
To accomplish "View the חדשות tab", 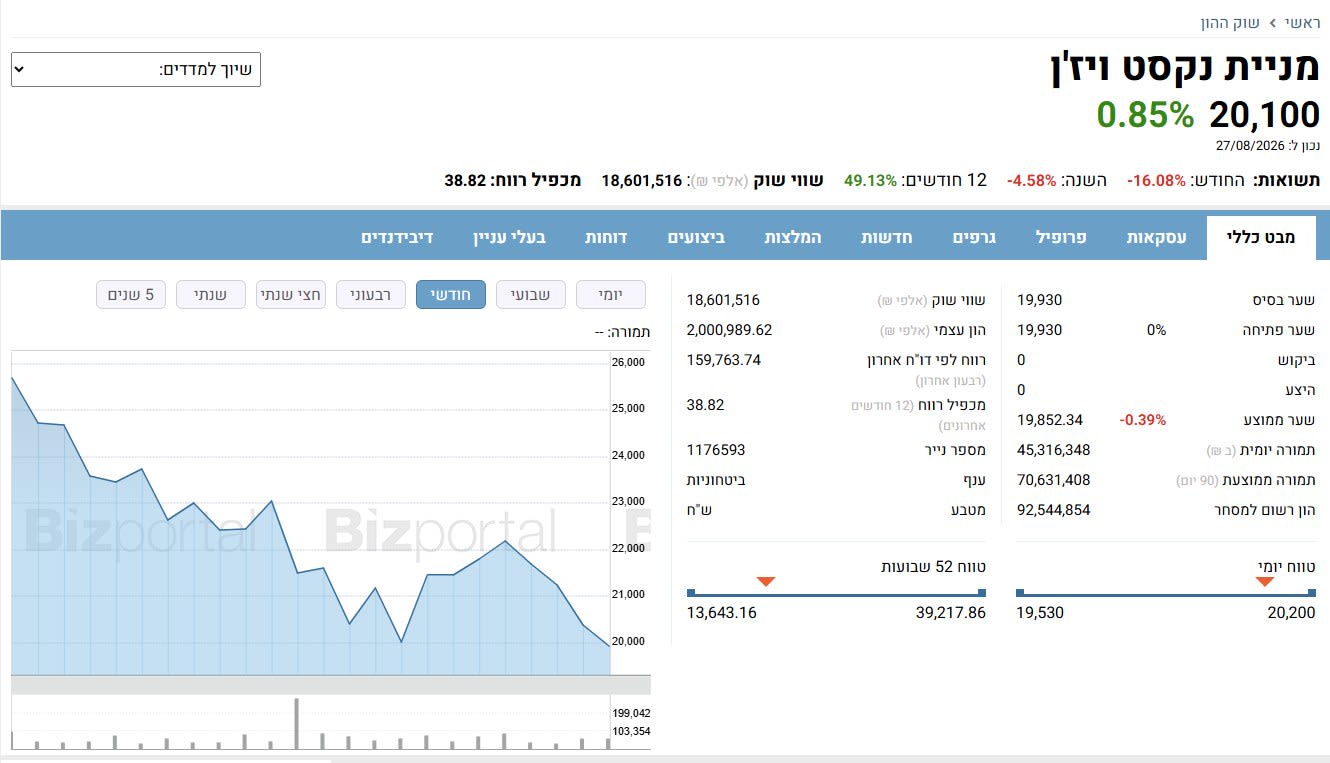I will coord(886,237).
